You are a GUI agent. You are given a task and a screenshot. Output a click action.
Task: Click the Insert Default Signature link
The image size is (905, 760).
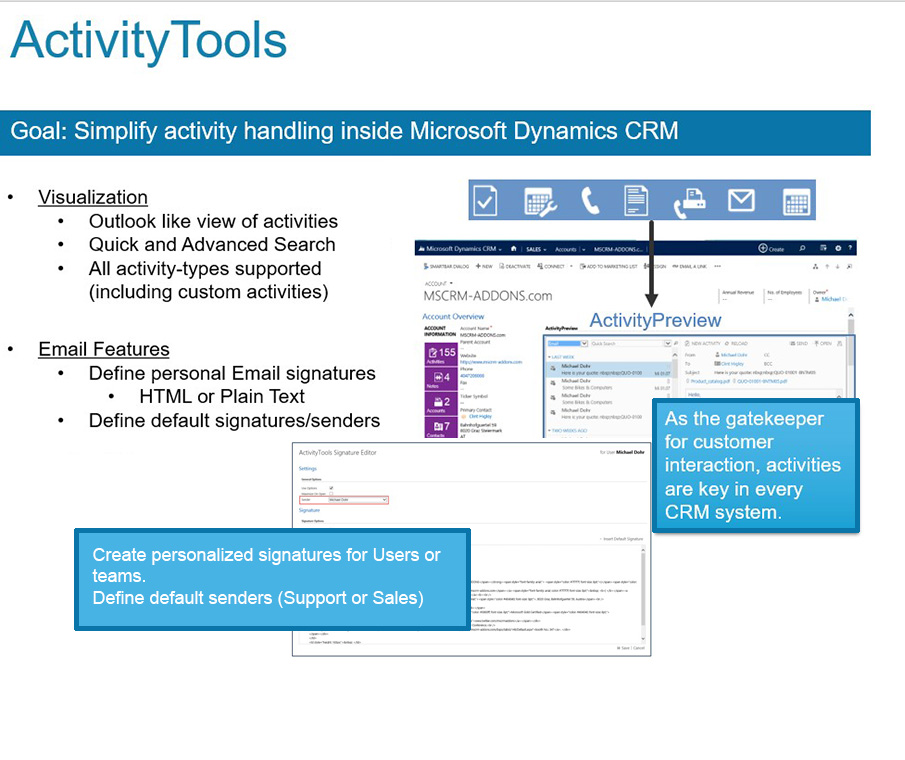coord(621,539)
